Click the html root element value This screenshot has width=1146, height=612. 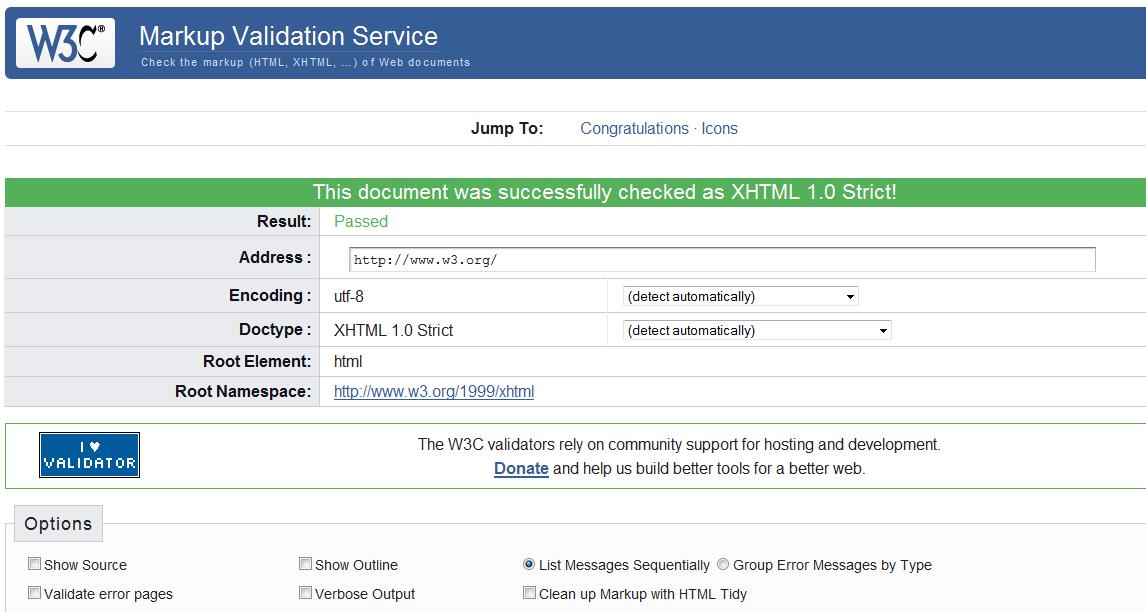(x=348, y=361)
